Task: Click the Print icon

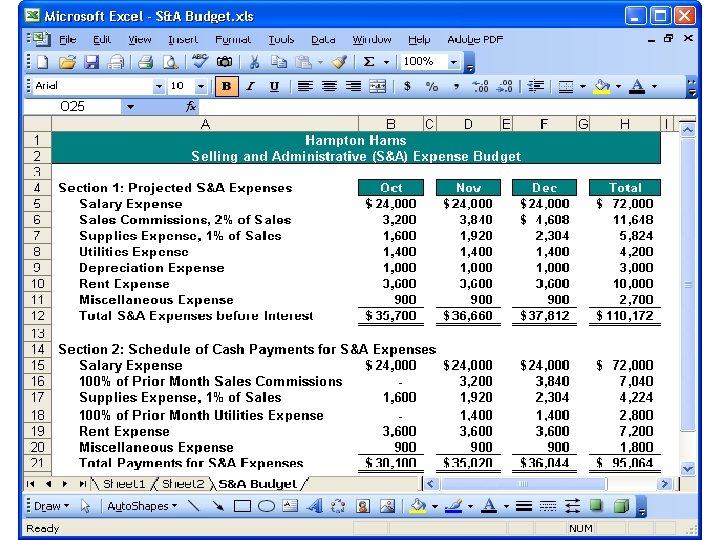Action: (146, 62)
